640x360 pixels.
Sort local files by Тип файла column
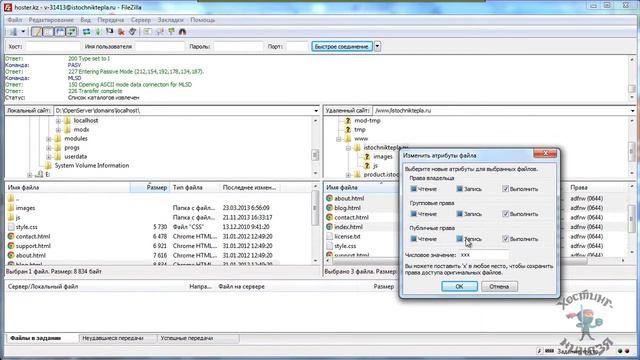(194, 187)
